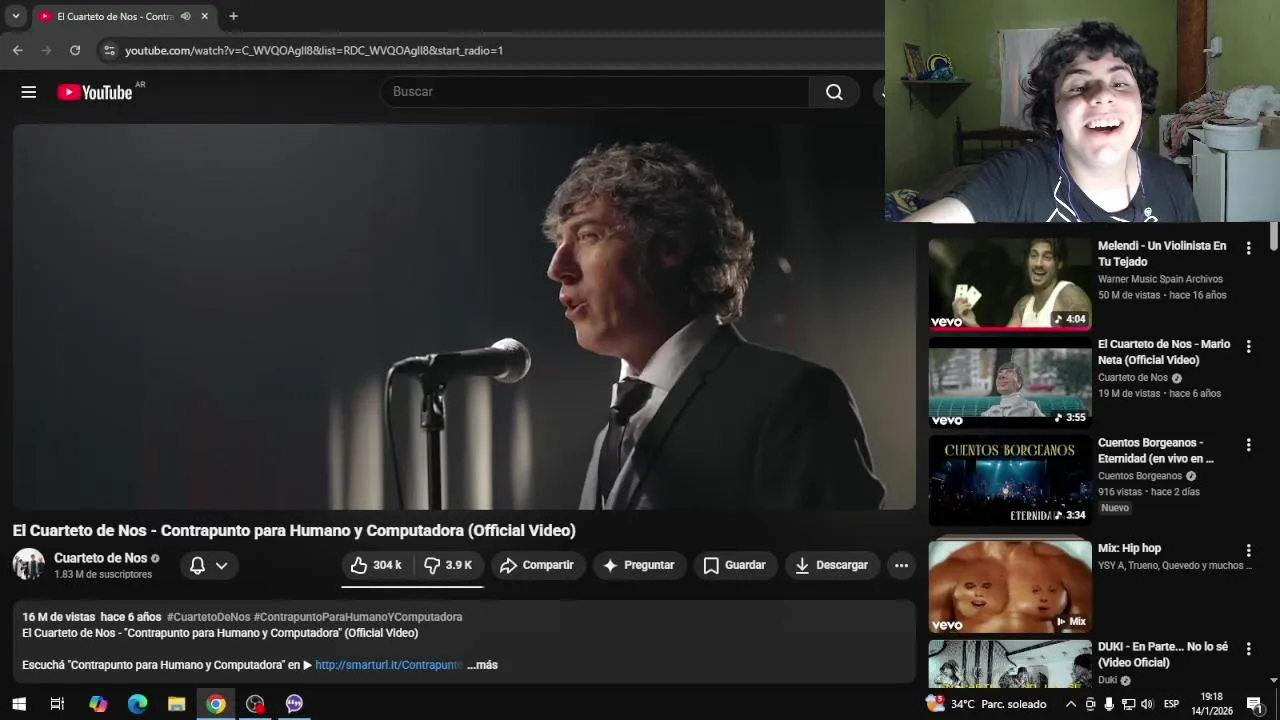Open options menu for Melendi video
Viewport: 1280px width, 720px height.
[x=1248, y=248]
